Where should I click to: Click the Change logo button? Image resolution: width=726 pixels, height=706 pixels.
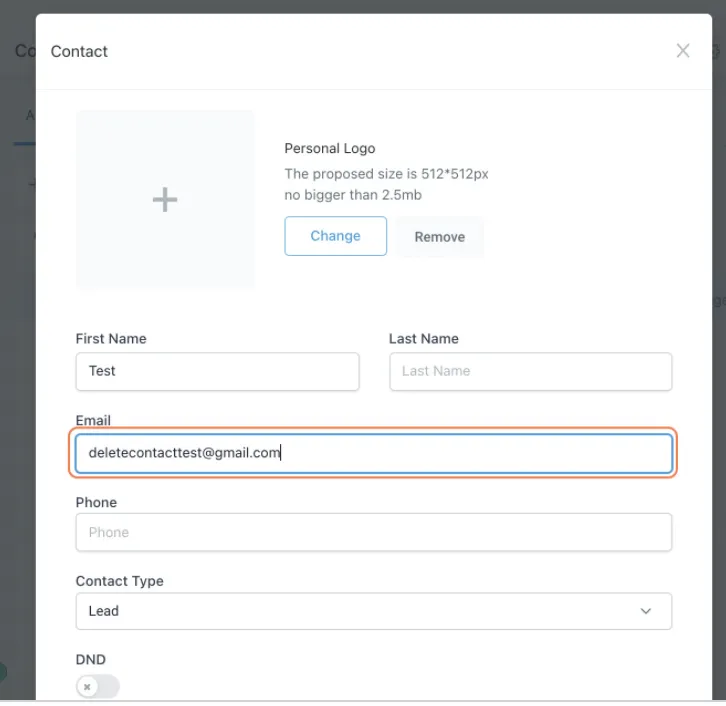[335, 236]
